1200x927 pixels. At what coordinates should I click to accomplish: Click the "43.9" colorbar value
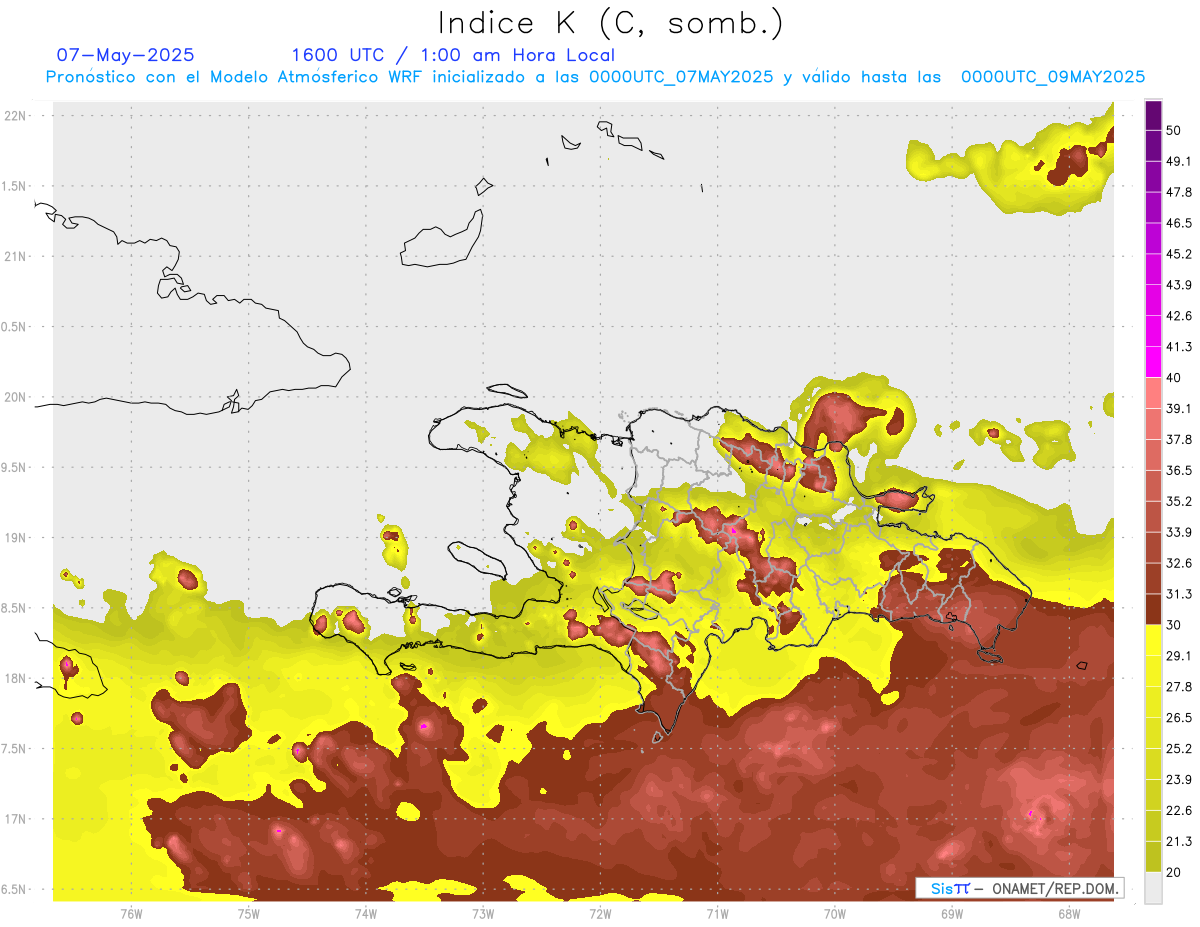pyautogui.click(x=1178, y=285)
